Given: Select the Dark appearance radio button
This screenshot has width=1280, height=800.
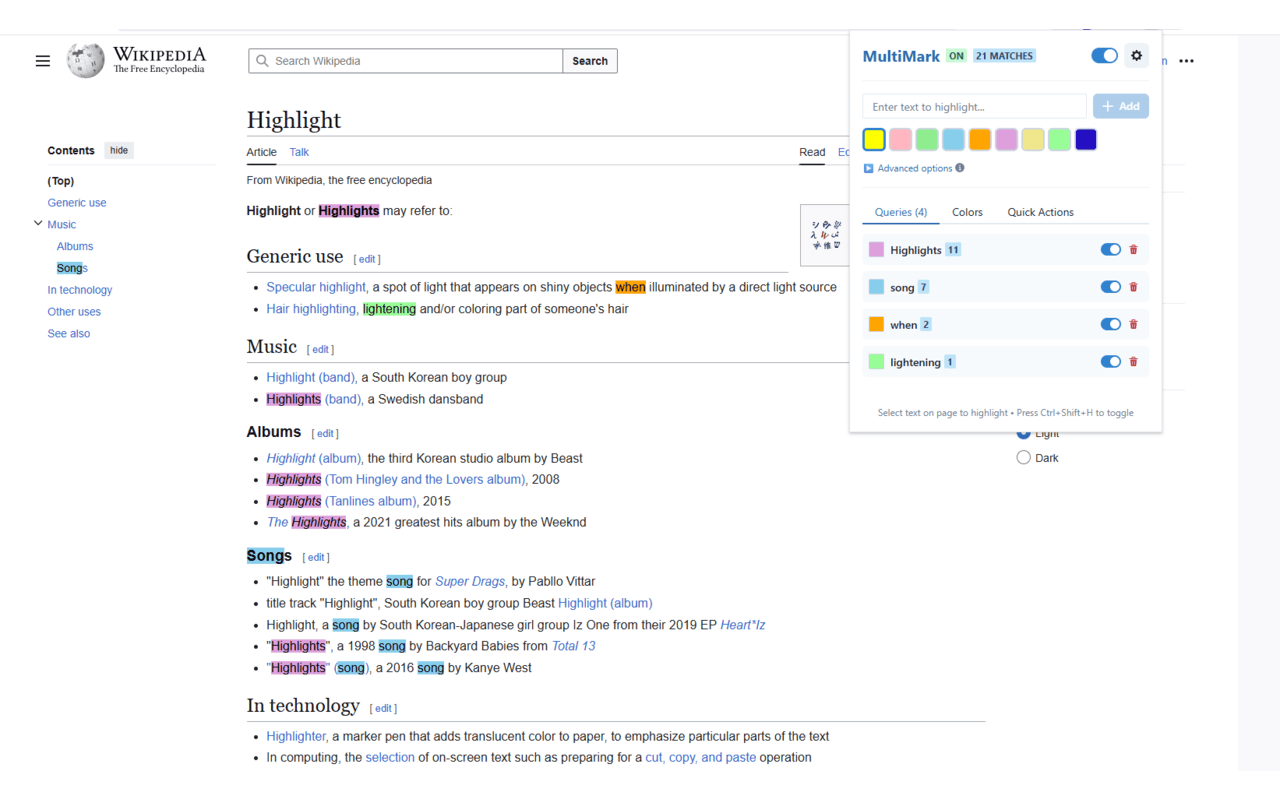Looking at the screenshot, I should (x=1023, y=458).
